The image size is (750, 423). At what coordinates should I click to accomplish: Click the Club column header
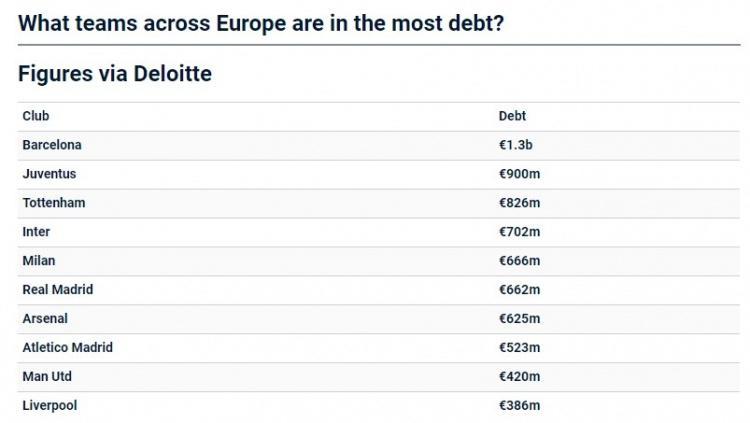pyautogui.click(x=36, y=116)
